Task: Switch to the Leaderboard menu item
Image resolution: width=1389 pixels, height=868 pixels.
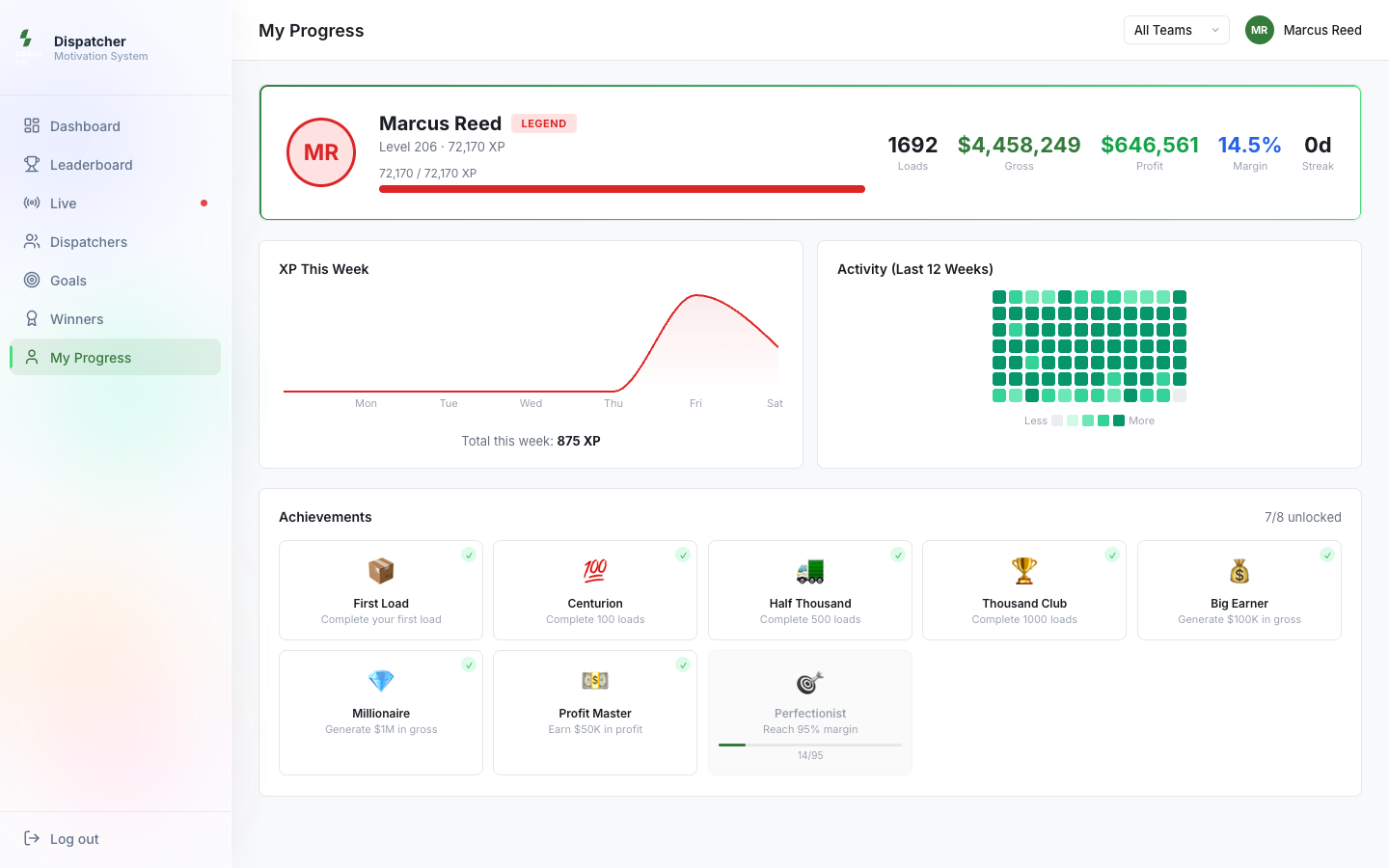Action: click(116, 164)
